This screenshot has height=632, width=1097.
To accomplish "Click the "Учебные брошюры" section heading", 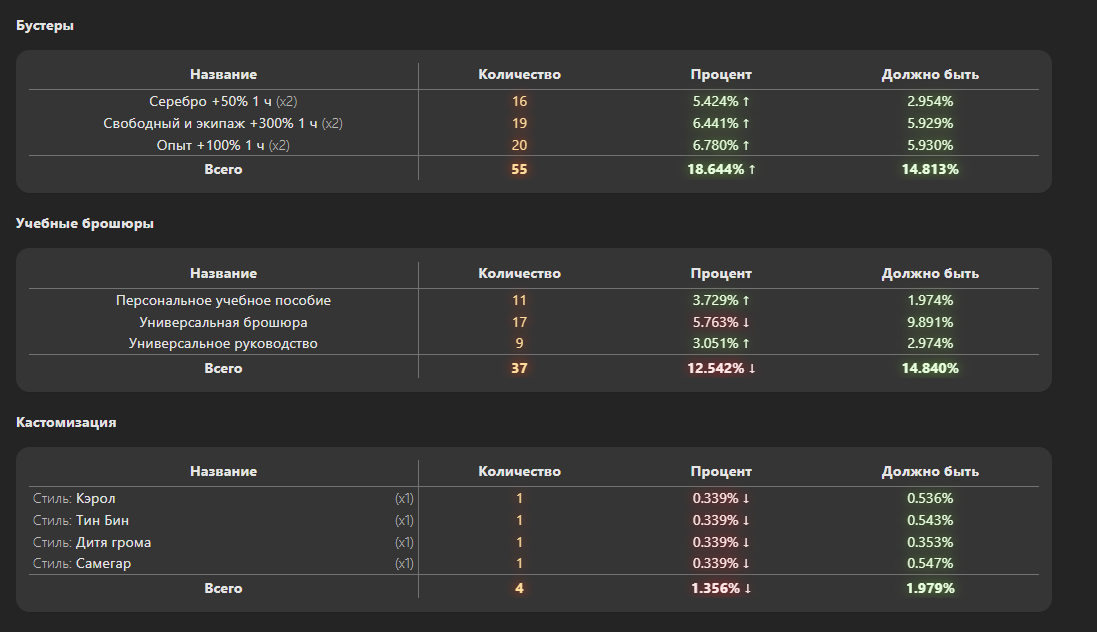I will pyautogui.click(x=85, y=224).
